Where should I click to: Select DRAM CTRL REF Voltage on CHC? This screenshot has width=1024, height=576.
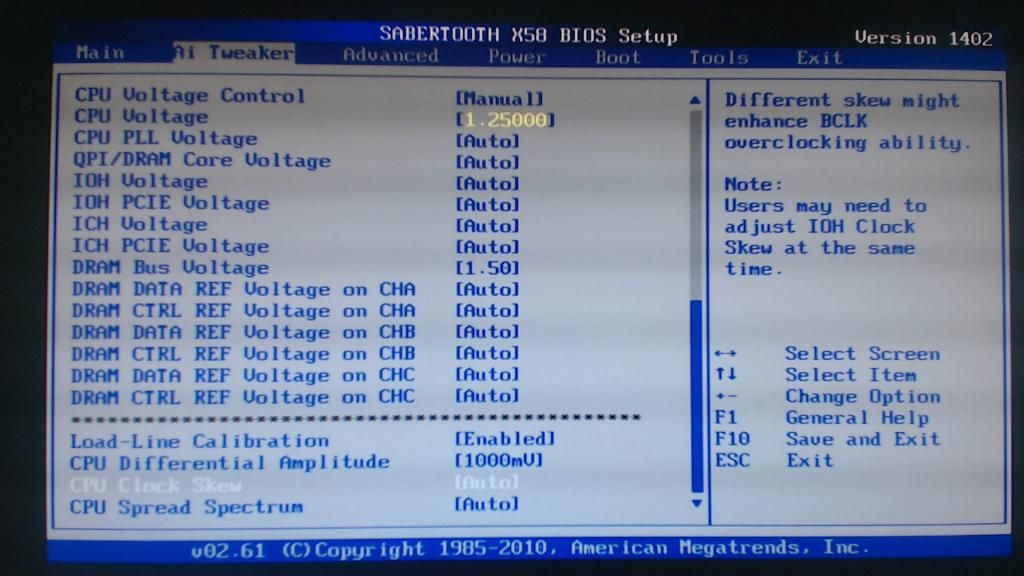coord(243,397)
